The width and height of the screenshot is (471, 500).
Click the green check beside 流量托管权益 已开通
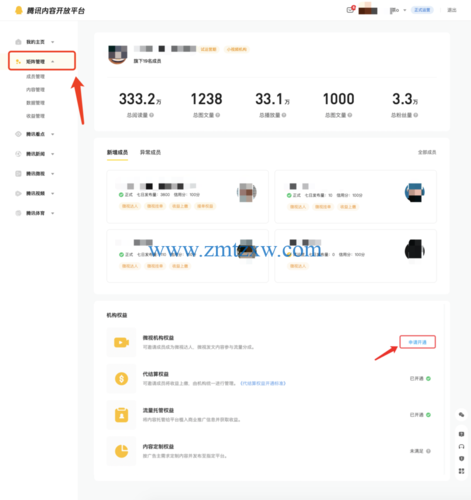428,415
